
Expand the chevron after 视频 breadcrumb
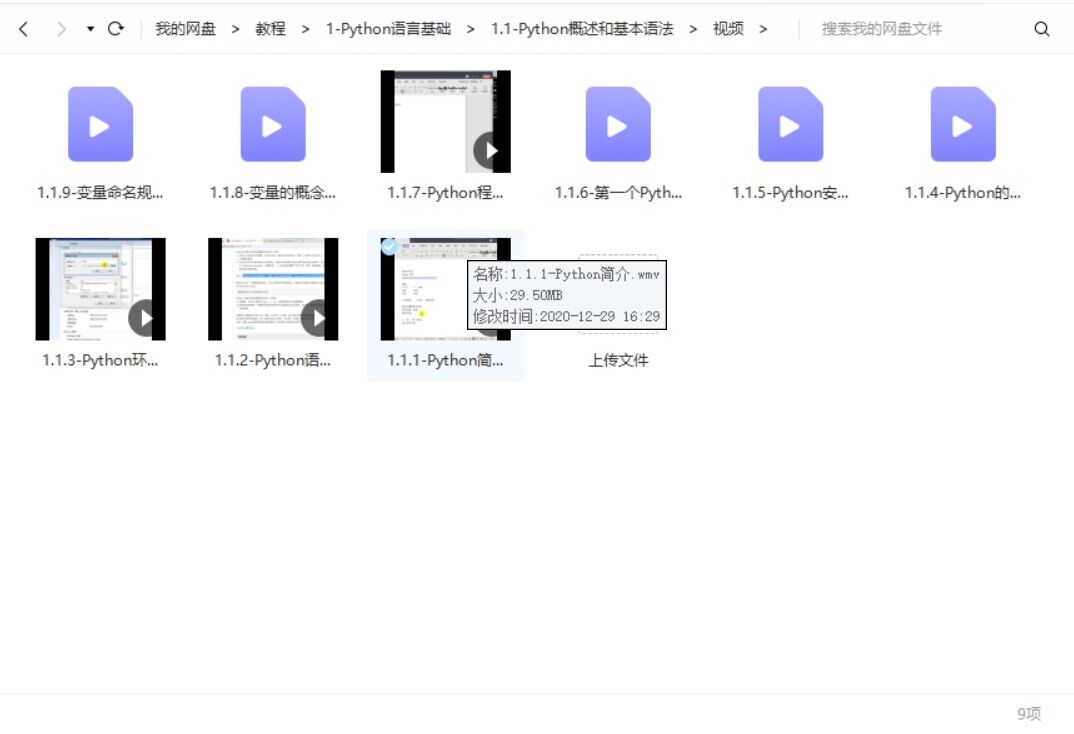point(764,29)
